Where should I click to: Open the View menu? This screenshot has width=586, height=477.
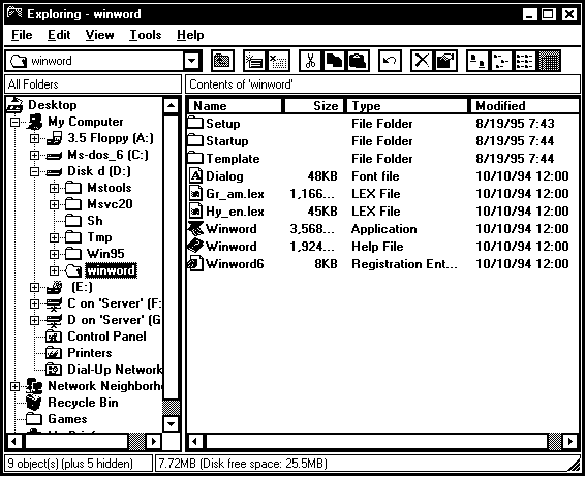[100, 35]
